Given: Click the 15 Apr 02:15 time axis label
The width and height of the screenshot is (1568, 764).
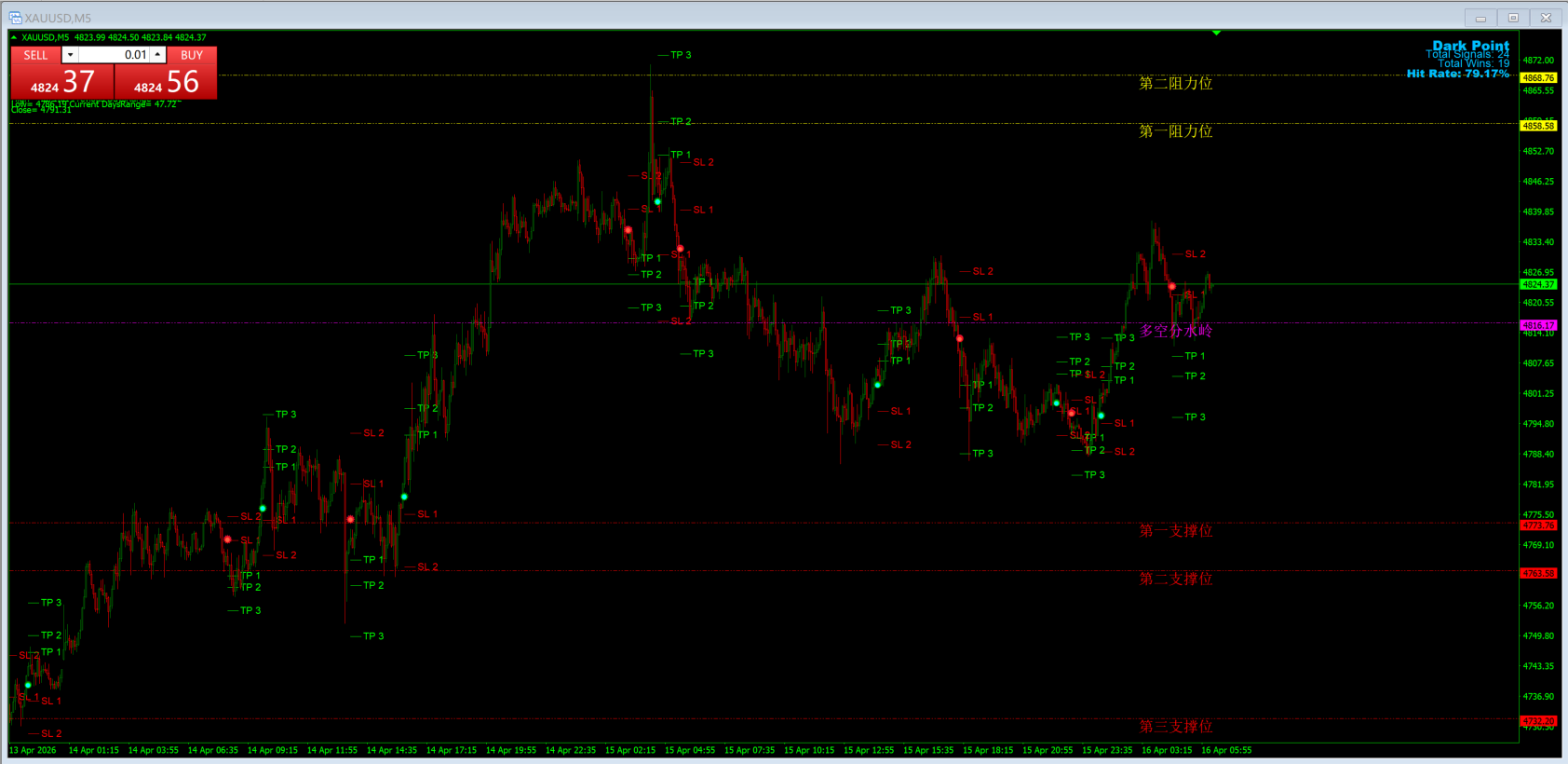Looking at the screenshot, I should coord(630,750).
